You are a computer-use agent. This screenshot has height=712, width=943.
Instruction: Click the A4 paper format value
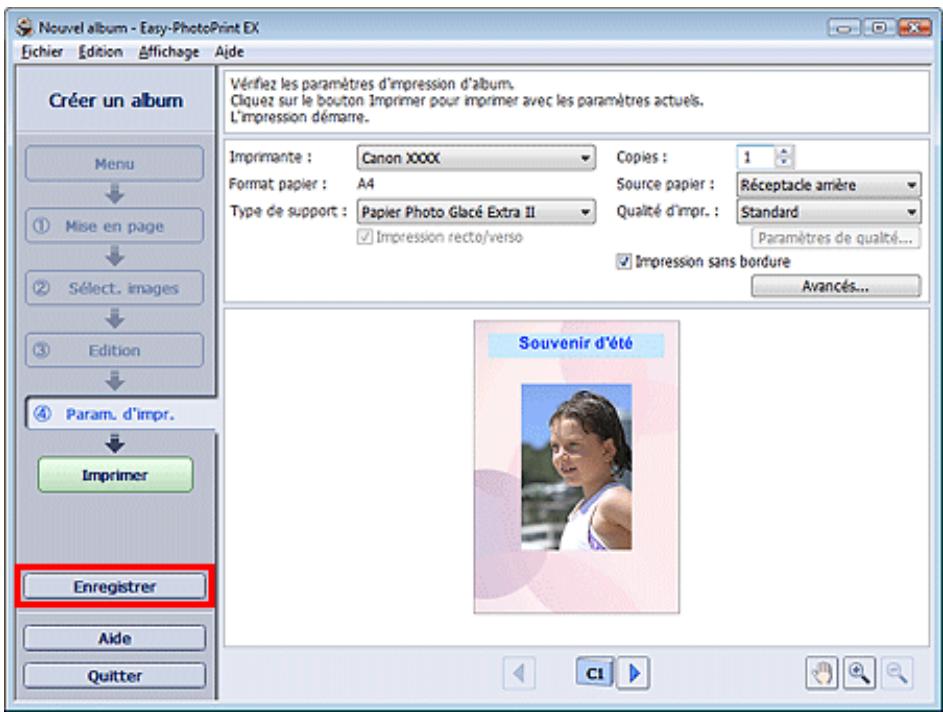(366, 184)
